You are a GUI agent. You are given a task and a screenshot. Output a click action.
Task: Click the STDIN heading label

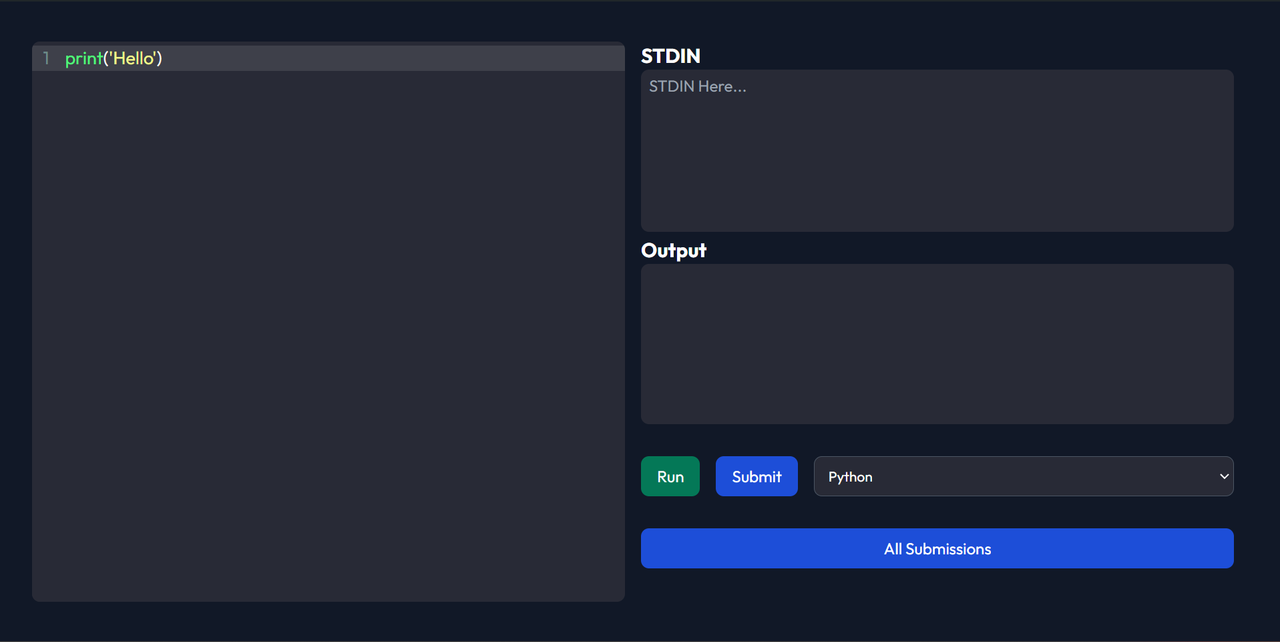[x=671, y=56]
